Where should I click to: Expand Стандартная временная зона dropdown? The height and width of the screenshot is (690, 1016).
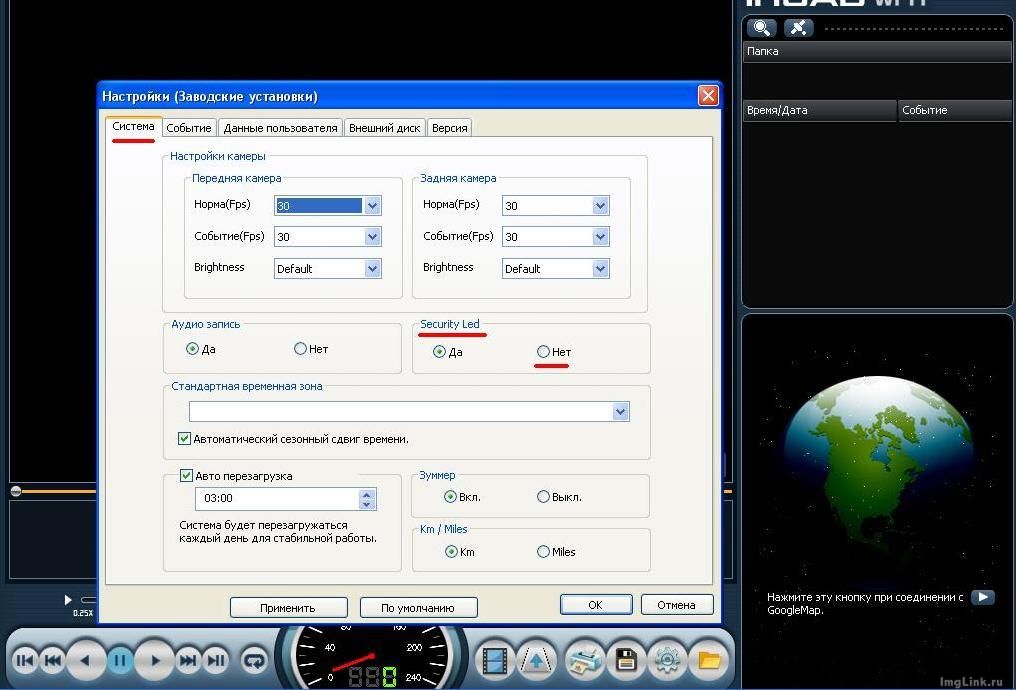(620, 411)
